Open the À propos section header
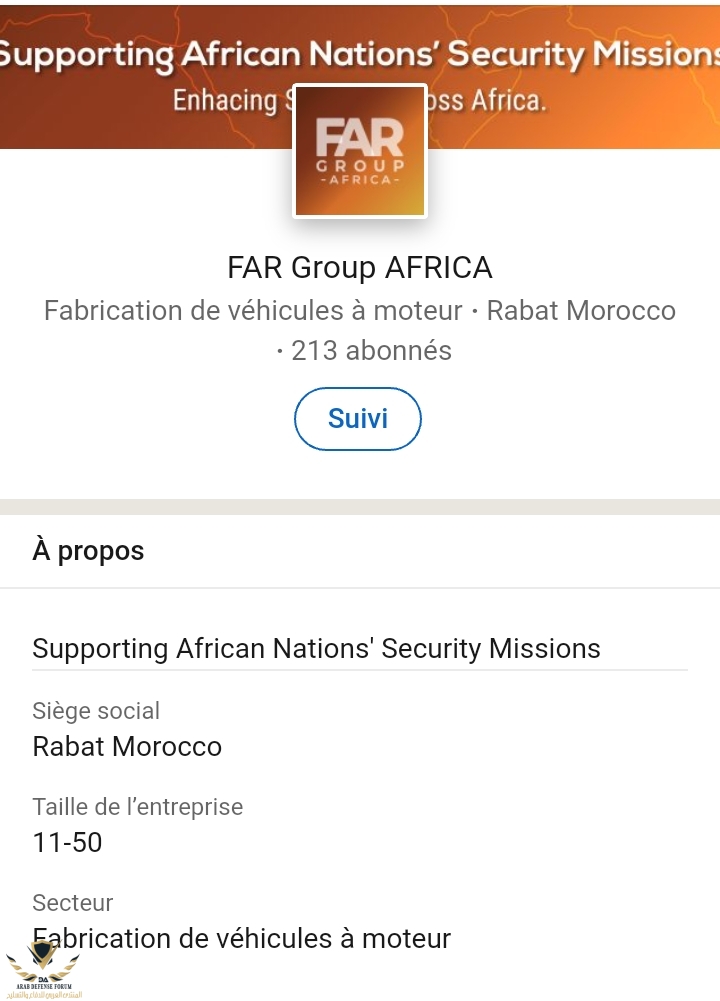This screenshot has width=720, height=1001. (x=88, y=551)
